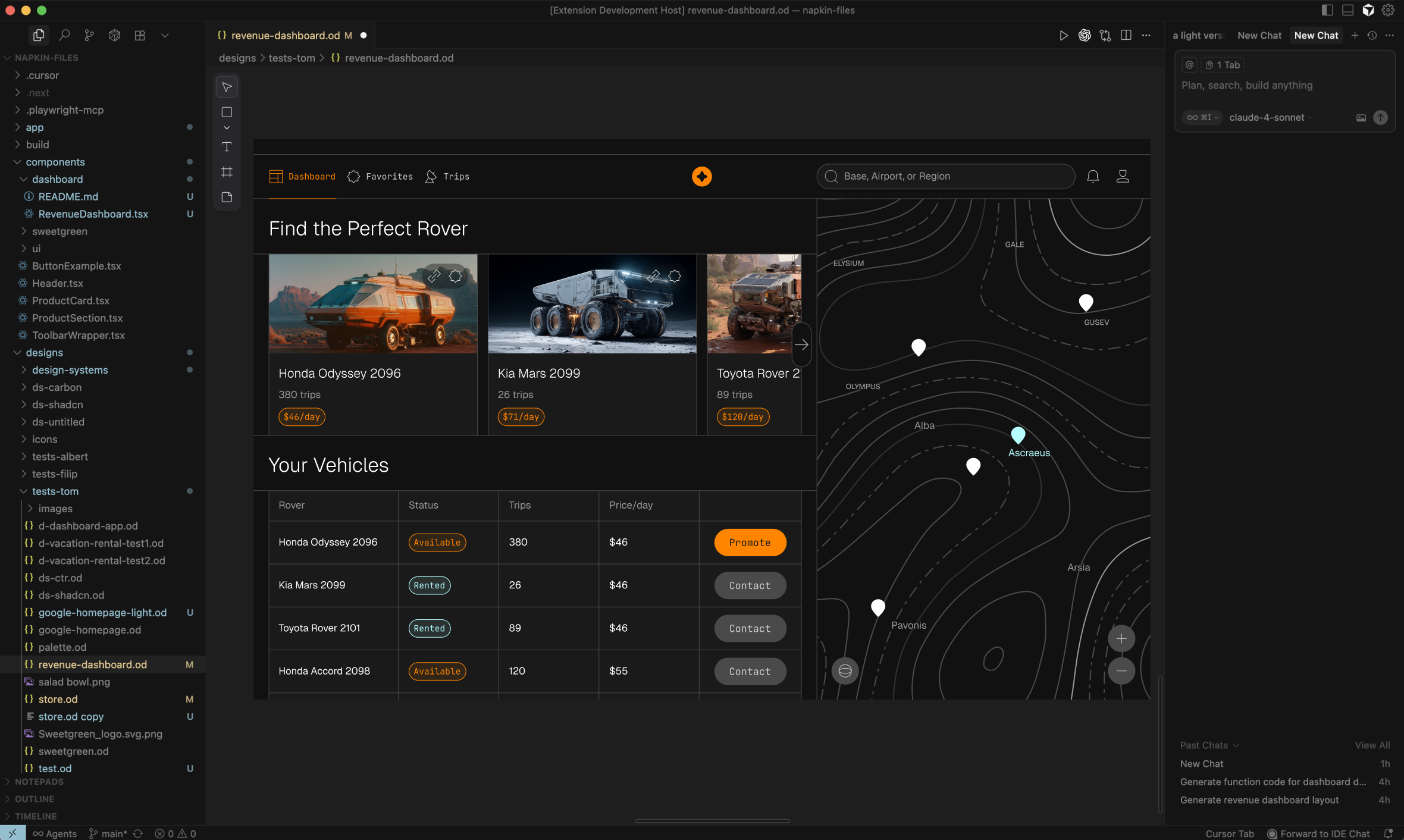Click the notification bell in dashboard header
The image size is (1404, 840).
tap(1092, 176)
